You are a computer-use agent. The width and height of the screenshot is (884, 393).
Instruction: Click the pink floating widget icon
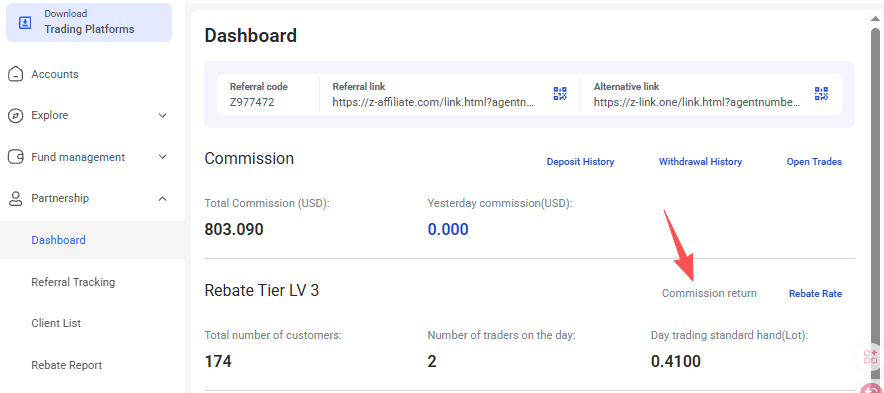[x=870, y=357]
